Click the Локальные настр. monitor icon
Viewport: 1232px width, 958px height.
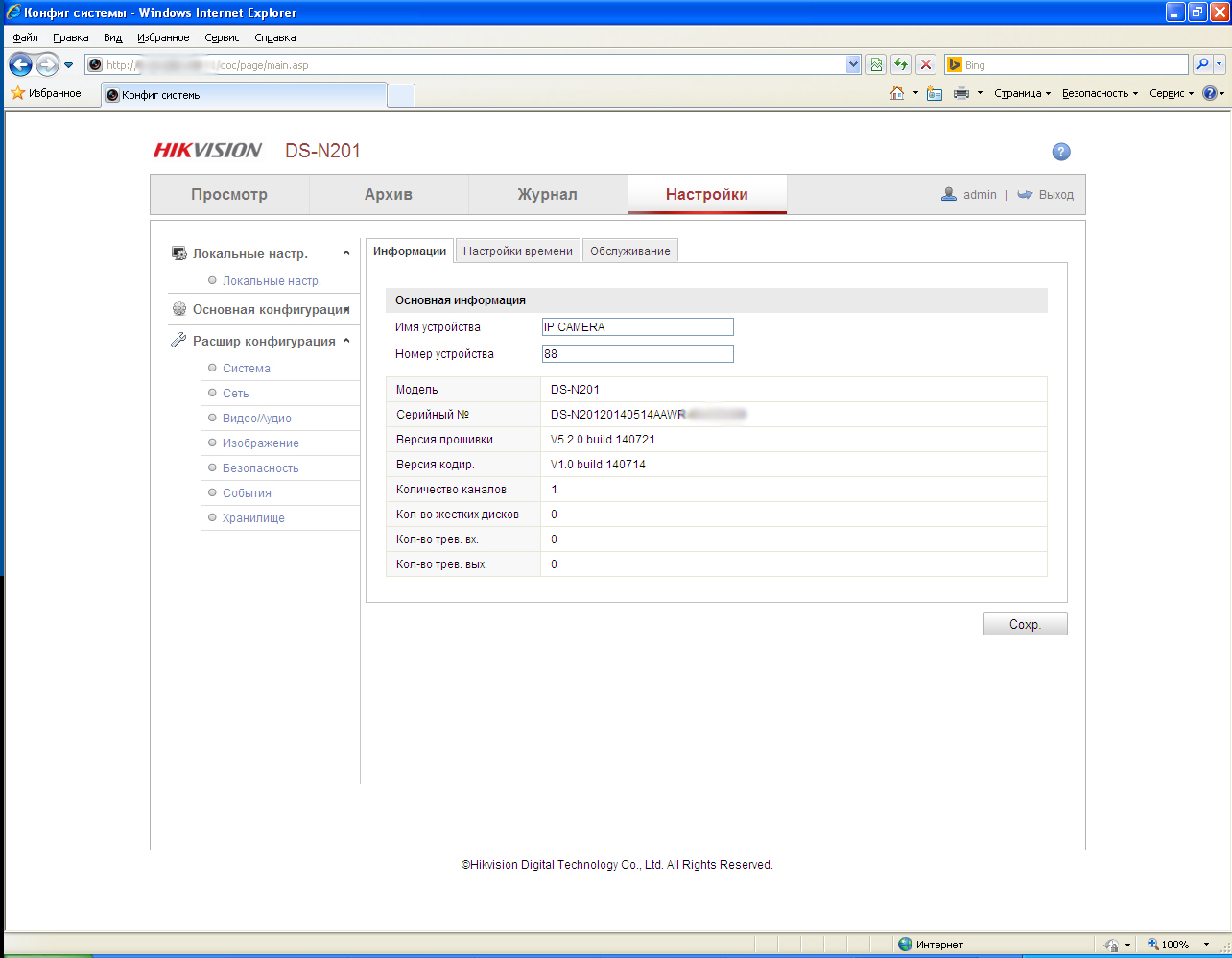point(178,253)
